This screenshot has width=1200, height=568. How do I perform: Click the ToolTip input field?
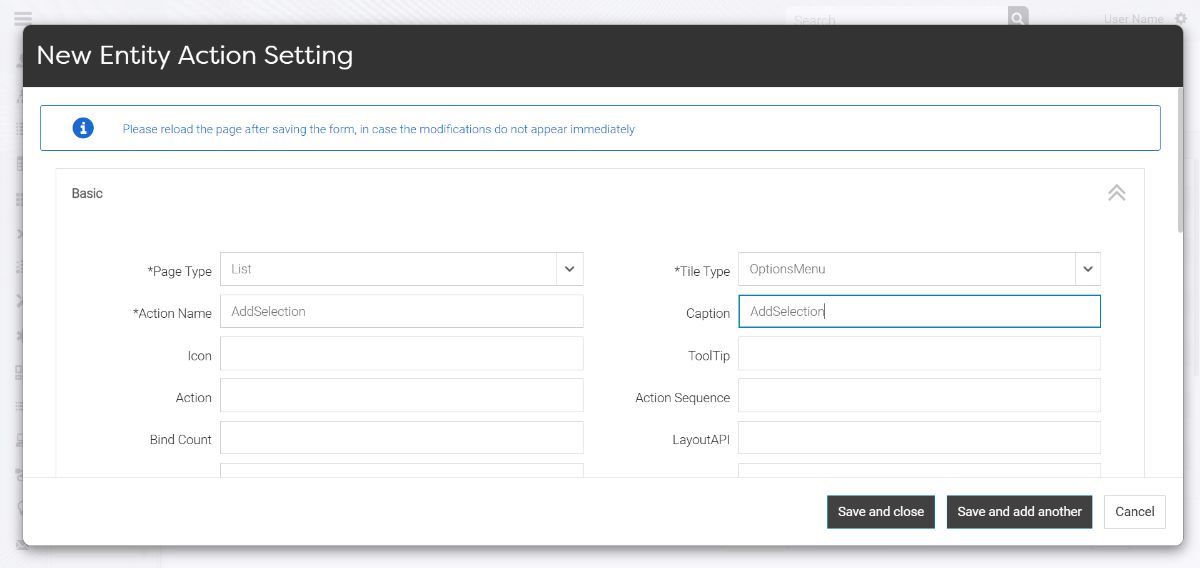(919, 353)
